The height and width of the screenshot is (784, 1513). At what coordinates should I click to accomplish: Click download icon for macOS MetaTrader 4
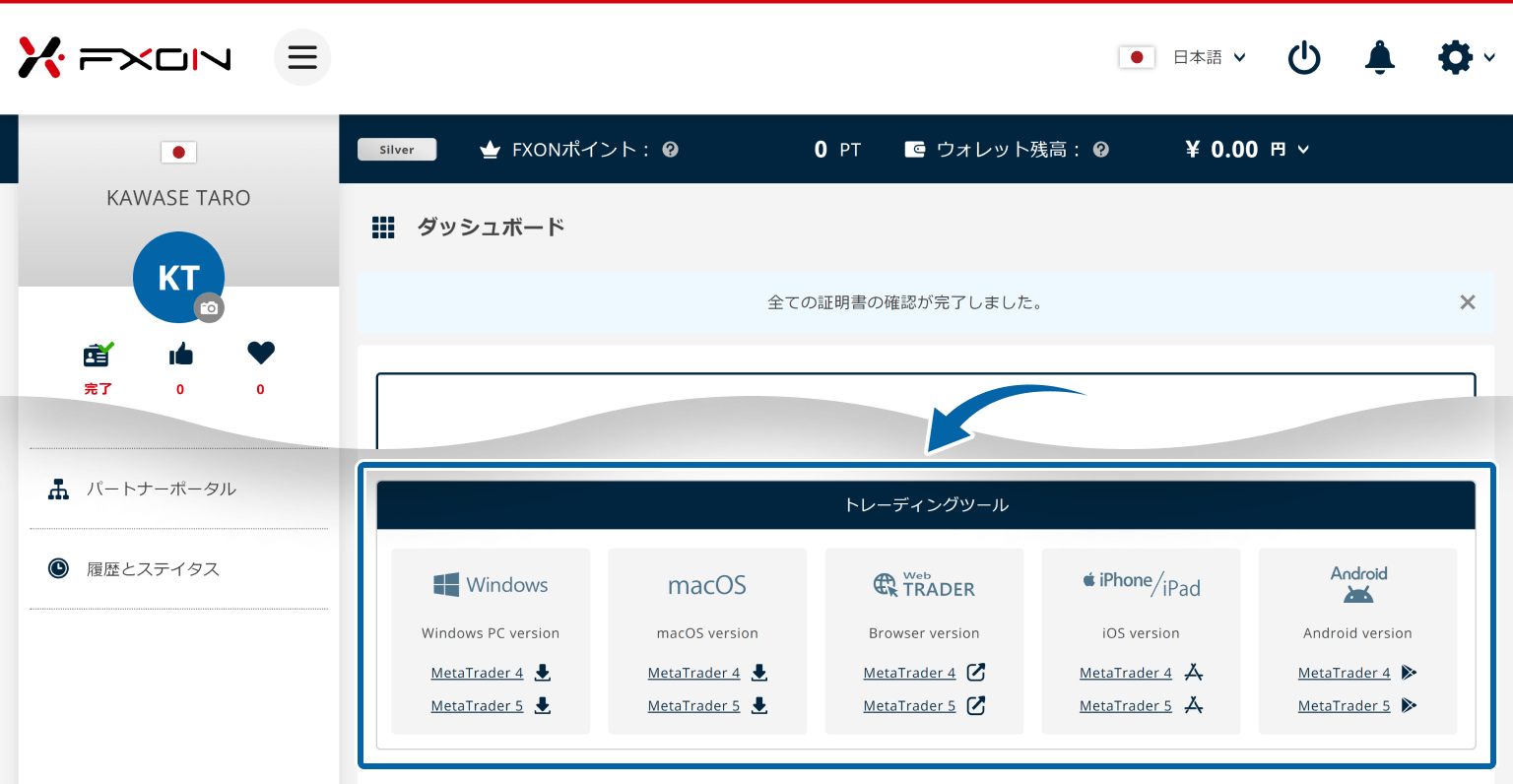coord(759,673)
